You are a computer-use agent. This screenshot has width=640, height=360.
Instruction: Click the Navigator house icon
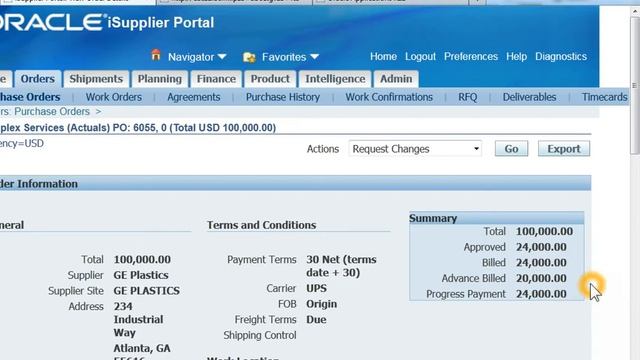pos(156,55)
